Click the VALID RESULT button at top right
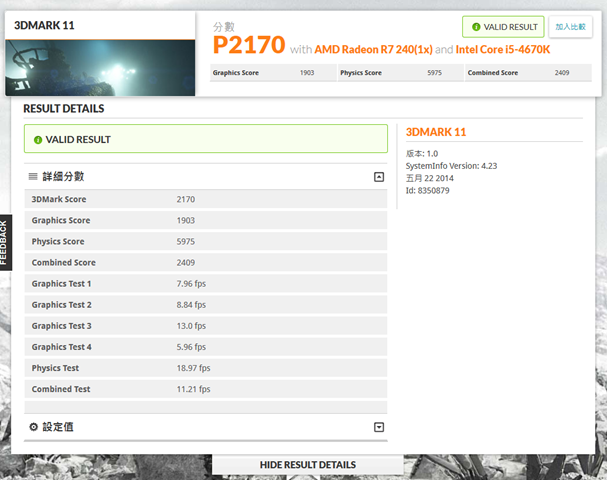The height and width of the screenshot is (480, 607). coord(503,27)
